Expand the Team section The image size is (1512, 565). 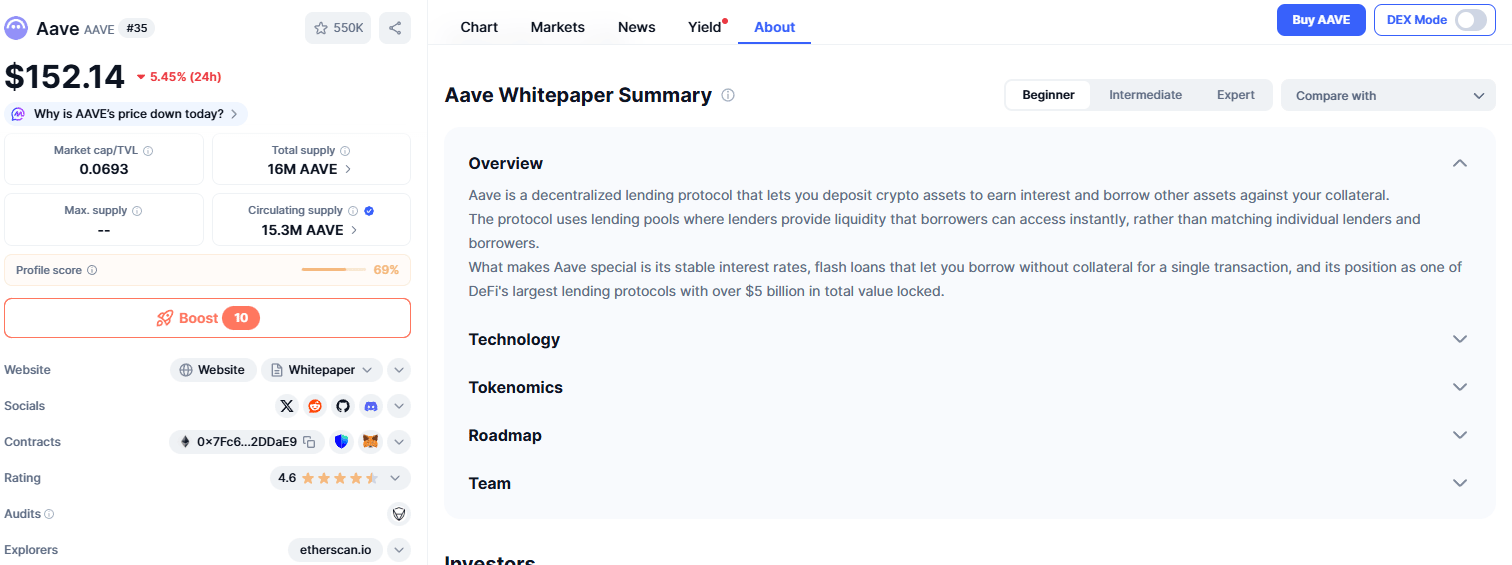point(1460,483)
